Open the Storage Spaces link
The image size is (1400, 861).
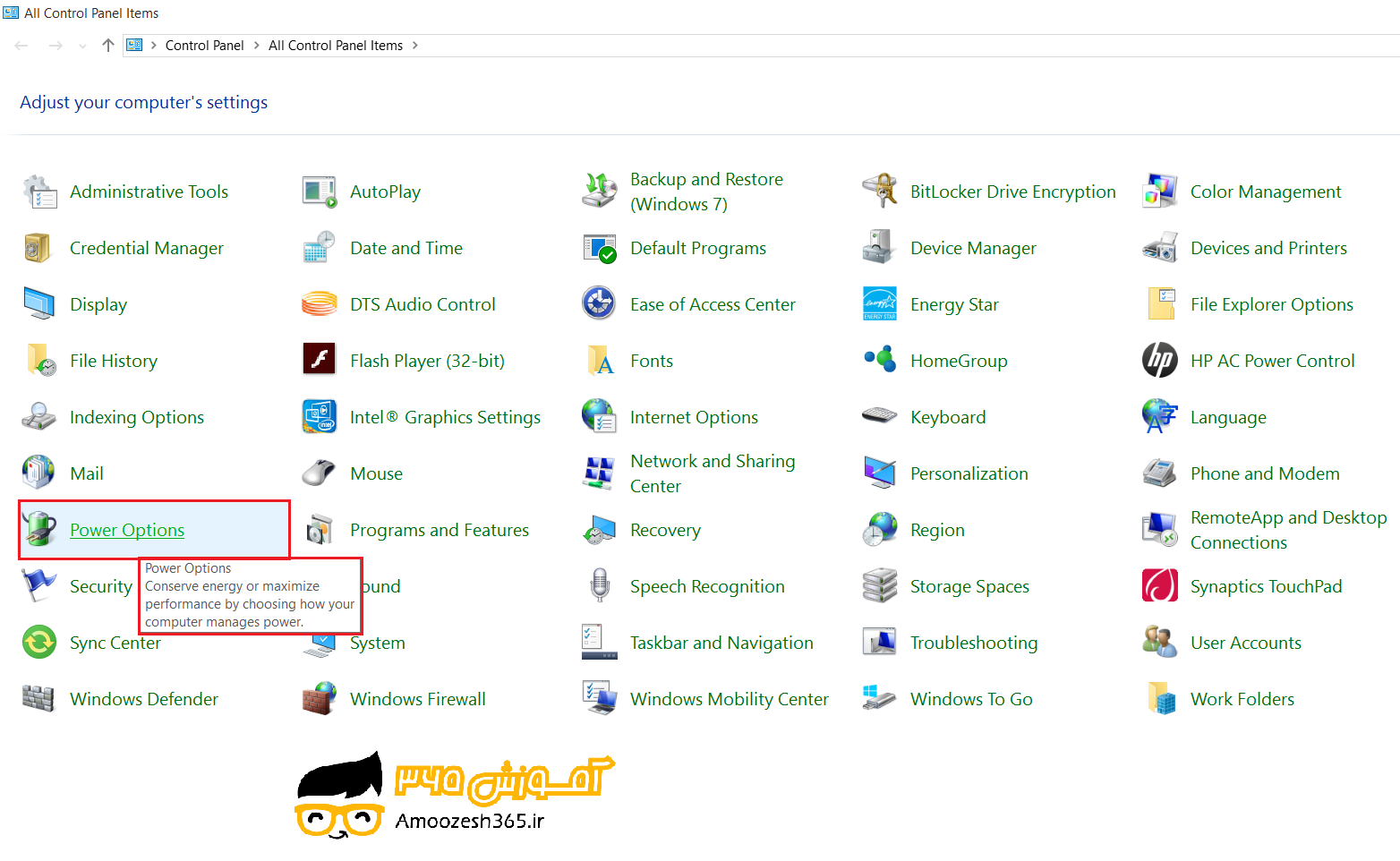click(x=969, y=586)
